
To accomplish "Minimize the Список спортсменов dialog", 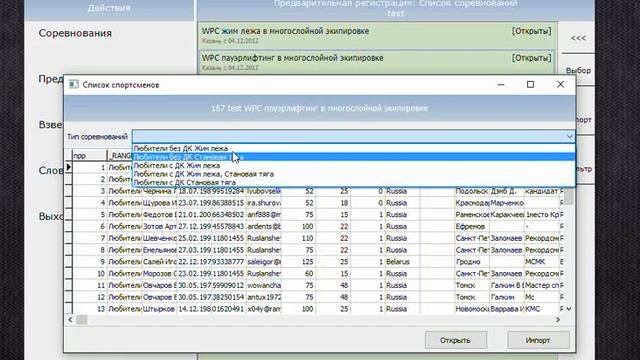I will (501, 84).
